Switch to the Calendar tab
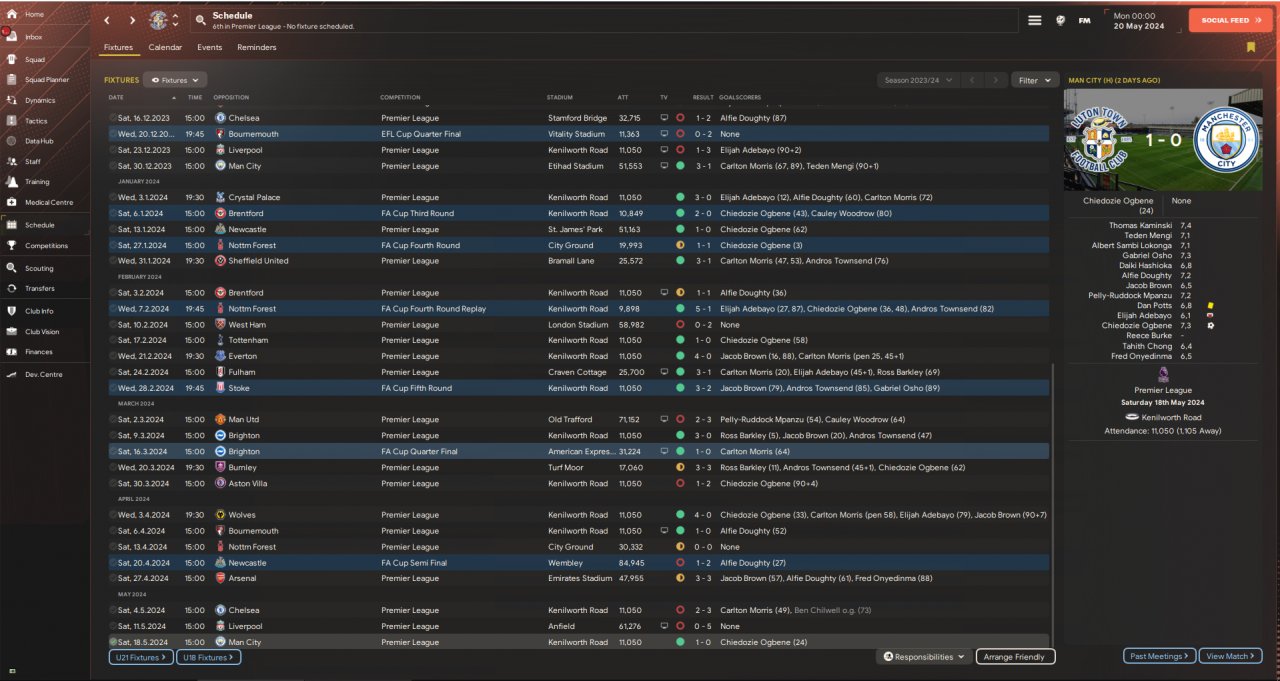 click(165, 47)
